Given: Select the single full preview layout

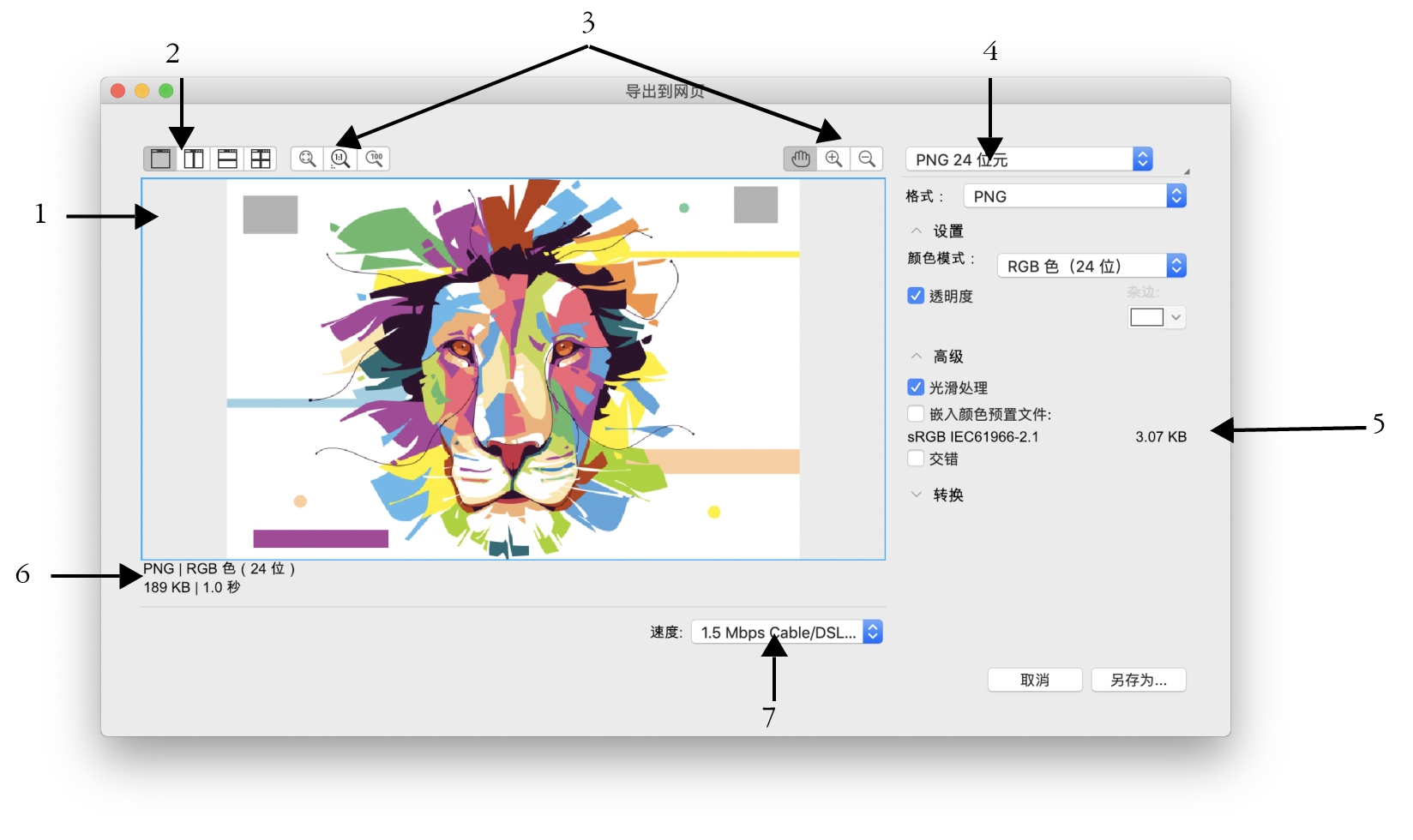Looking at the screenshot, I should [160, 159].
